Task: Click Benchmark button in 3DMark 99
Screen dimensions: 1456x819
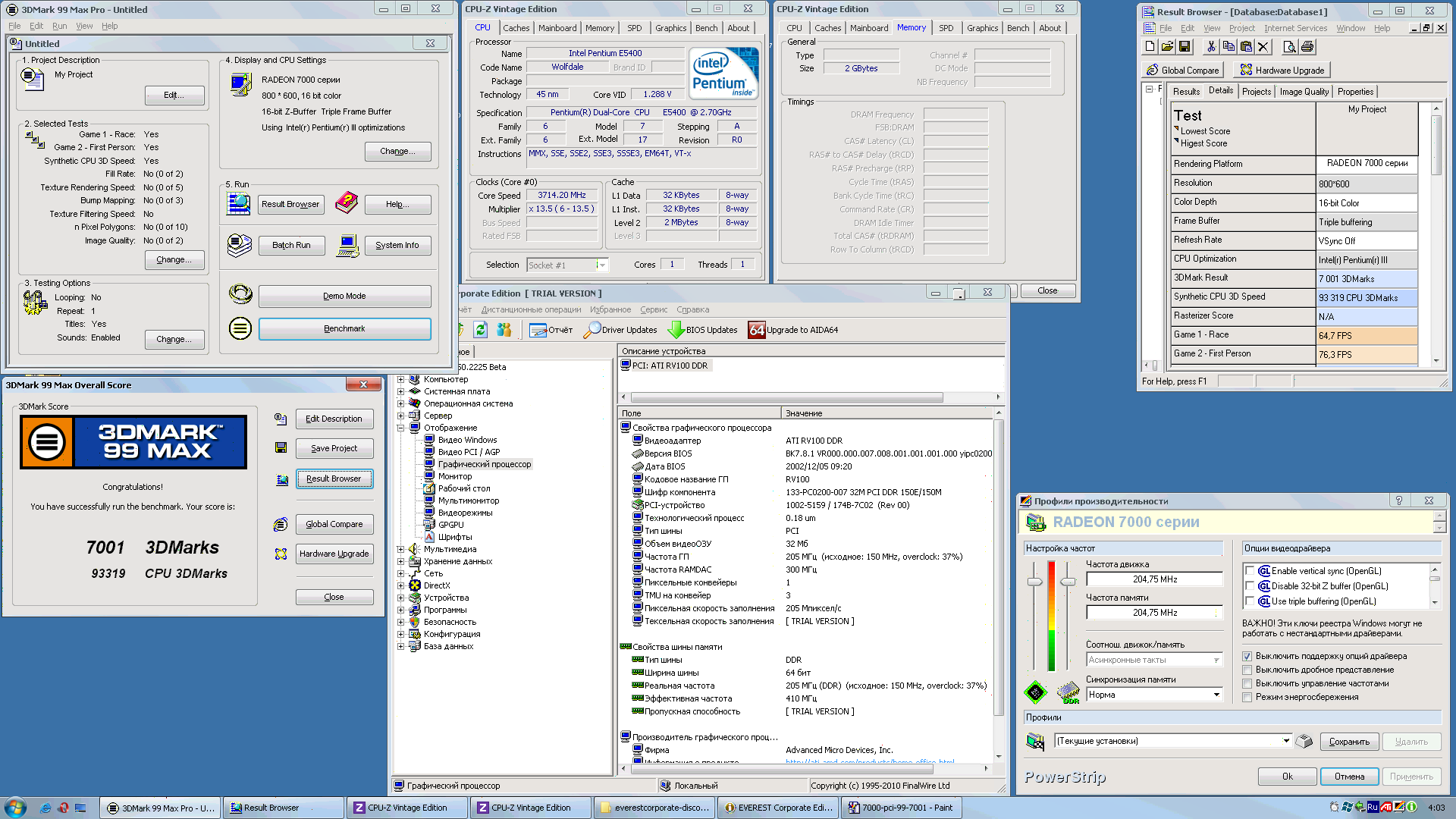Action: pyautogui.click(x=344, y=328)
